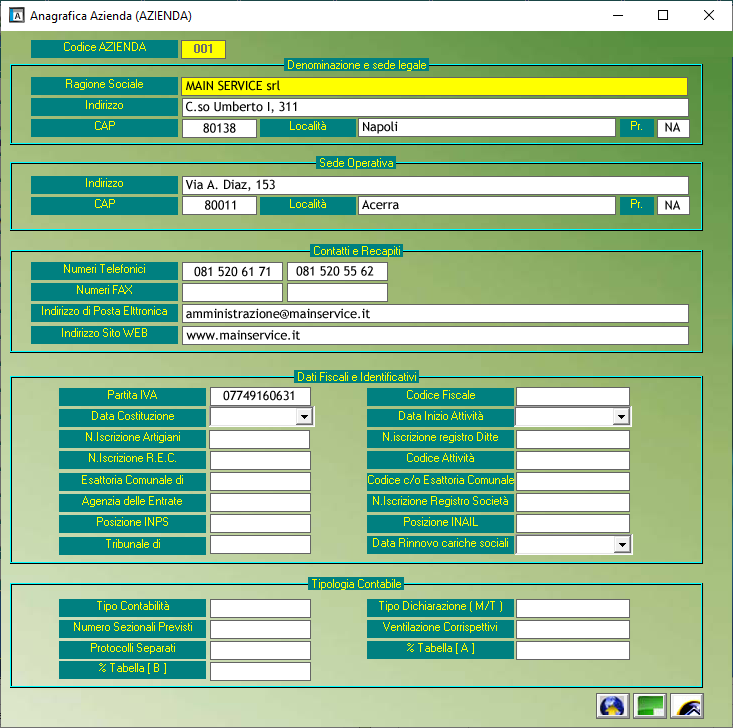Click the N.Iscrizione R.E.C. field
The width and height of the screenshot is (733, 728).
(260, 460)
